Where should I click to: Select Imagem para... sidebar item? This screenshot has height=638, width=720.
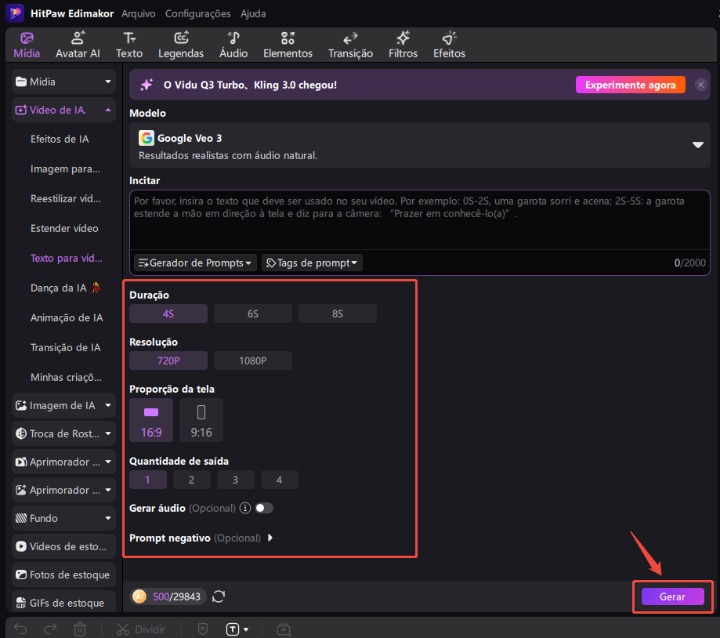pyautogui.click(x=65, y=169)
